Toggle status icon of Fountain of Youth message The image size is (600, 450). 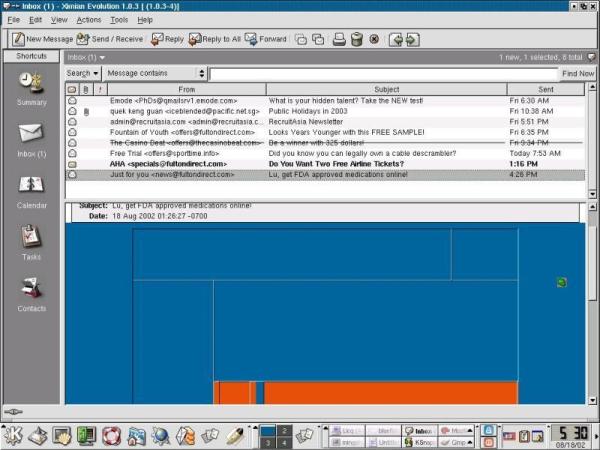pos(72,132)
